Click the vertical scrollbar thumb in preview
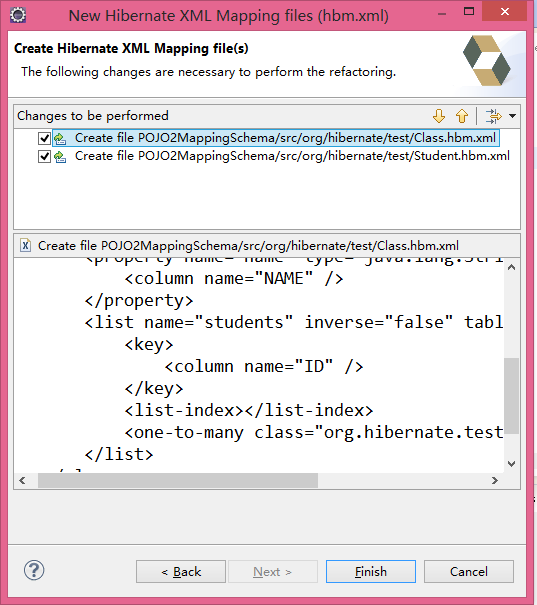This screenshot has width=537, height=605. pyautogui.click(x=512, y=396)
